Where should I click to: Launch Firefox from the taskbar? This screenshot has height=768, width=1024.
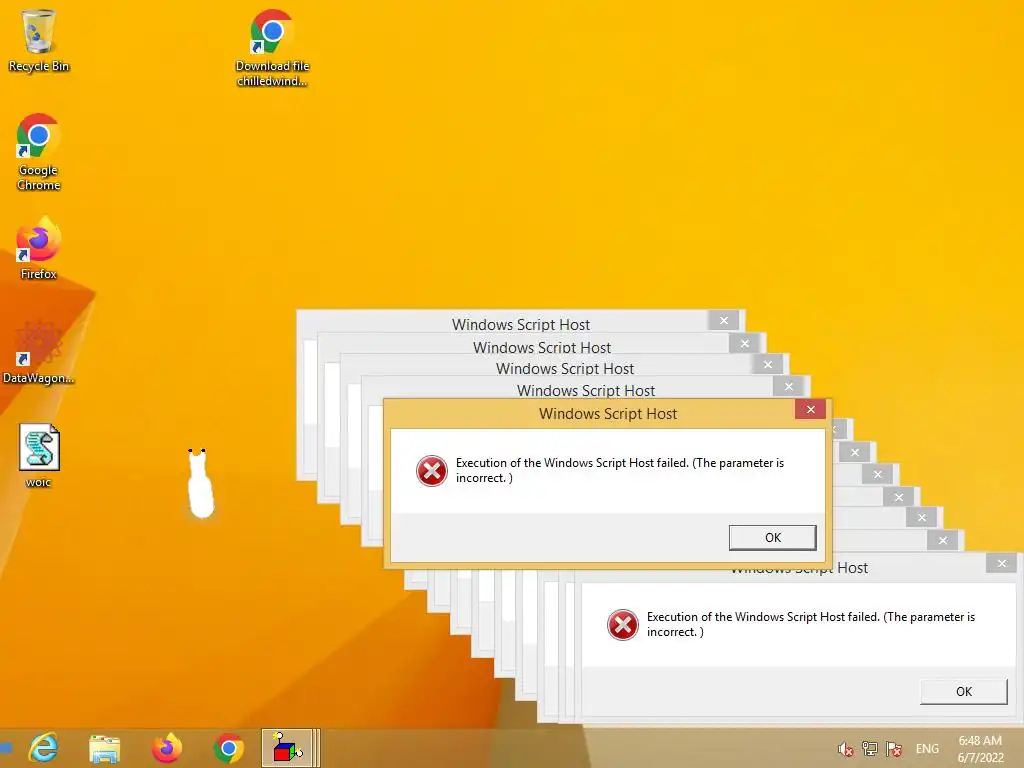[167, 748]
